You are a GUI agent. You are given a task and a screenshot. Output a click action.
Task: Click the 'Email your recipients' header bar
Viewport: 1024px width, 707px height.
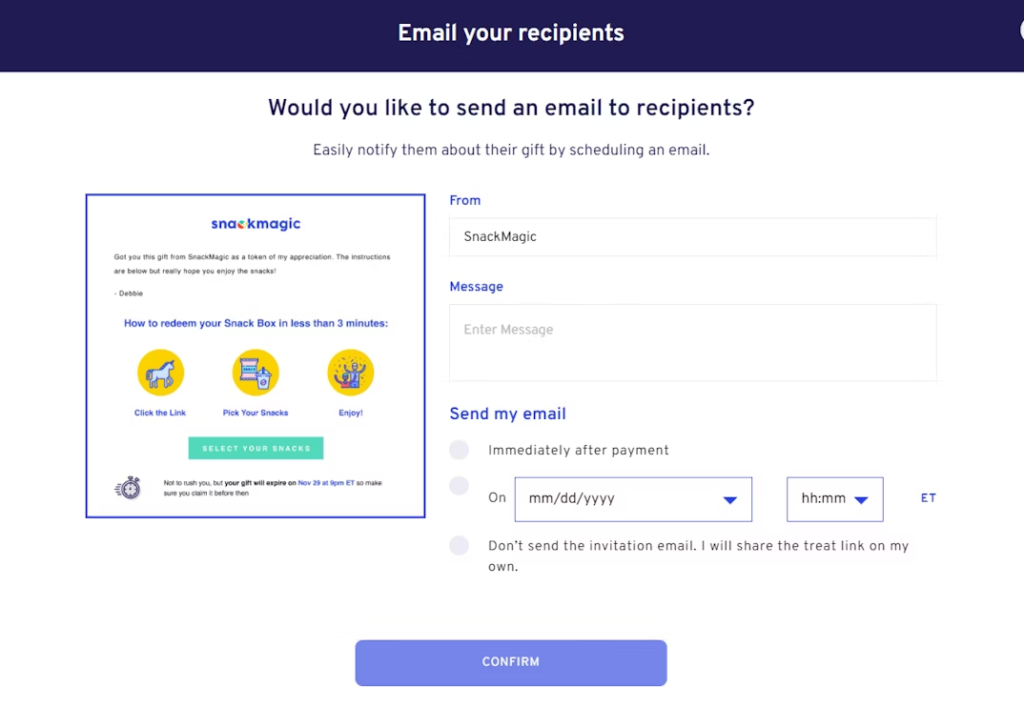(x=511, y=33)
